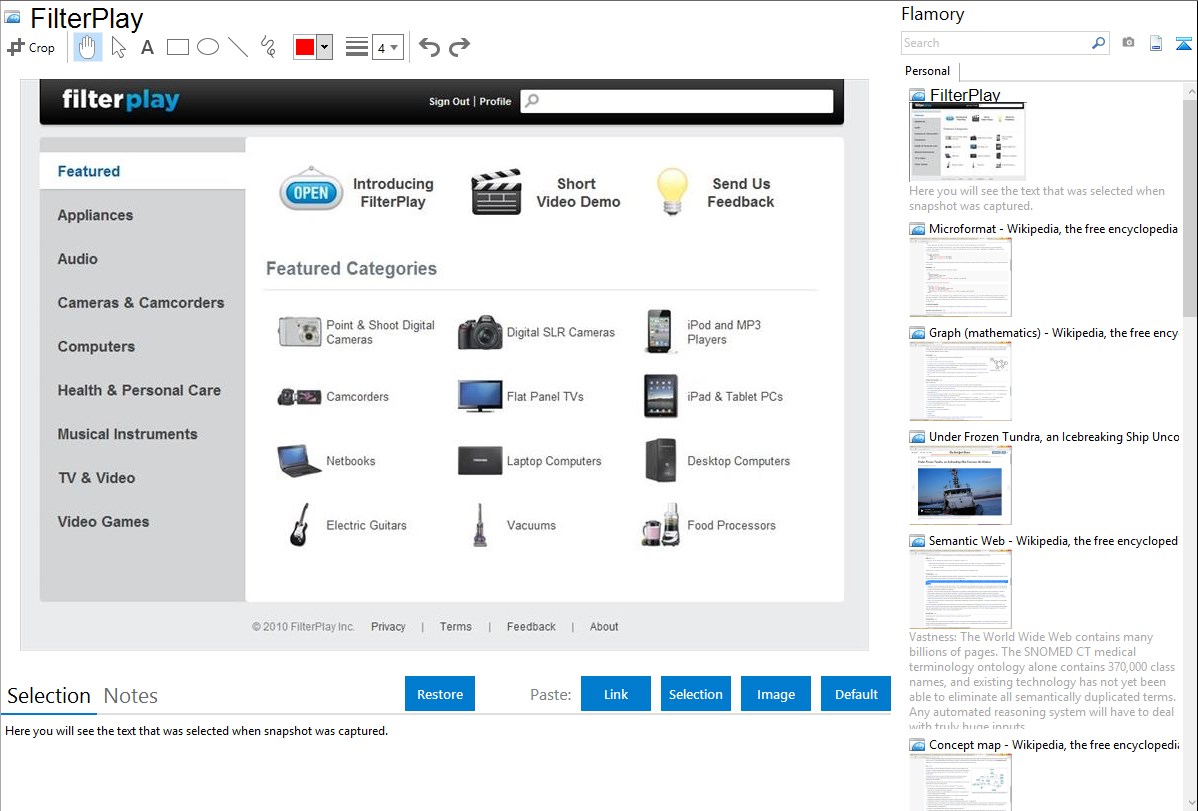1198x811 pixels.
Task: Open the FilterPlay snapshot thumbnail in Flamory list
Action: point(967,141)
